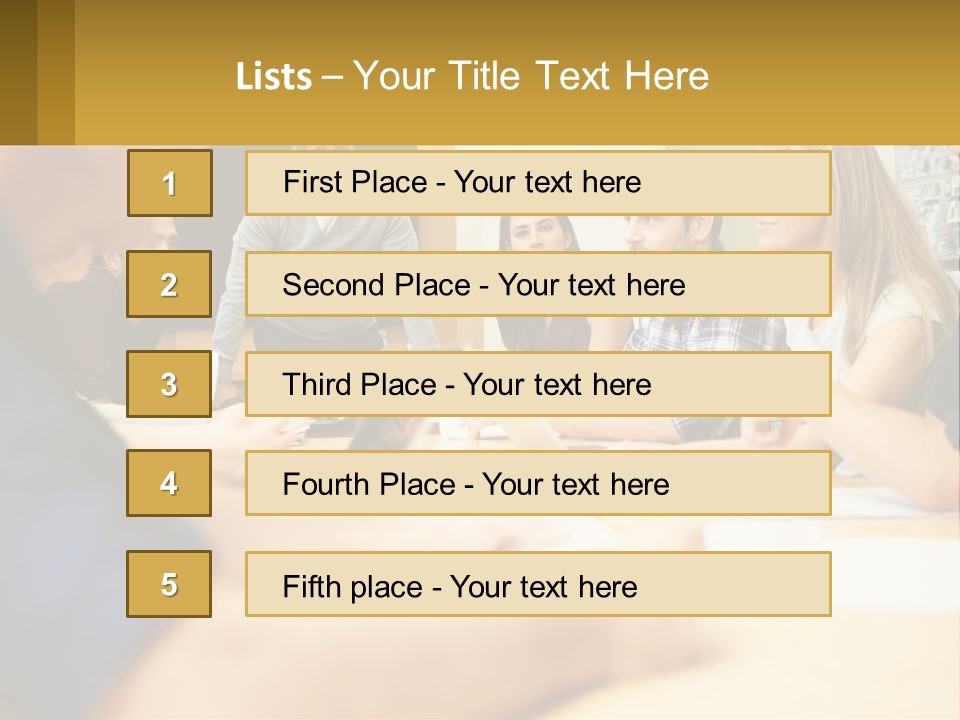Image resolution: width=960 pixels, height=720 pixels.
Task: Click the Fourth Place text bar
Action: [538, 483]
